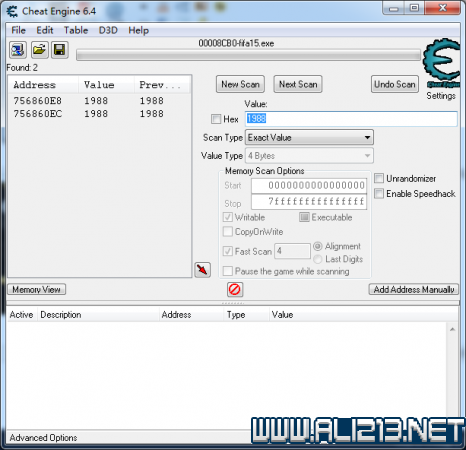The height and width of the screenshot is (450, 466).
Task: Click the Prev. column header in results
Action: (x=162, y=85)
